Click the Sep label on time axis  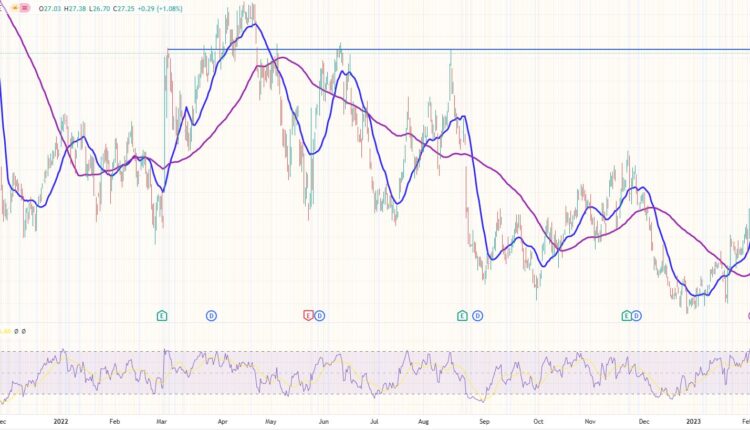484,423
